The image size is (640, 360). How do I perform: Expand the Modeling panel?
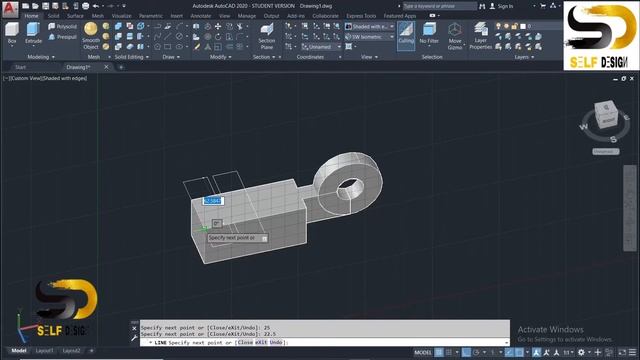point(41,57)
